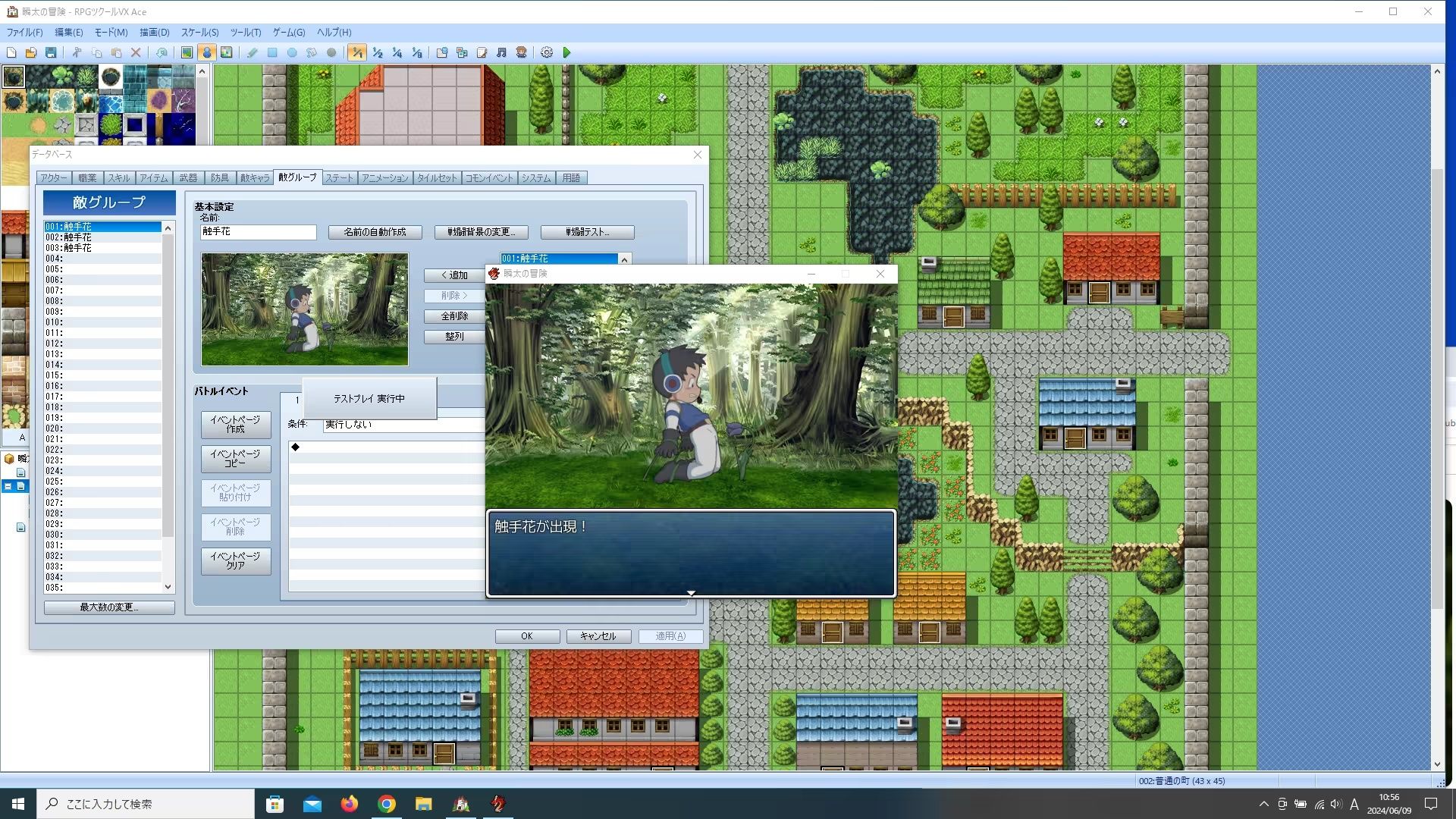Viewport: 1456px width, 819px height.
Task: Click the イベントページクリア button
Action: [236, 561]
